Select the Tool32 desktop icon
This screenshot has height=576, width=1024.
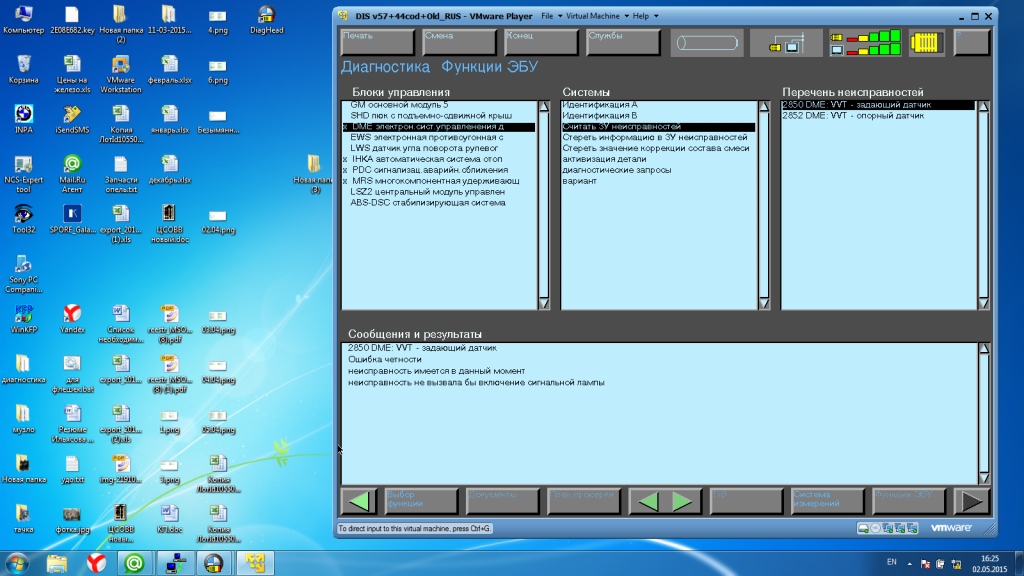tap(24, 218)
